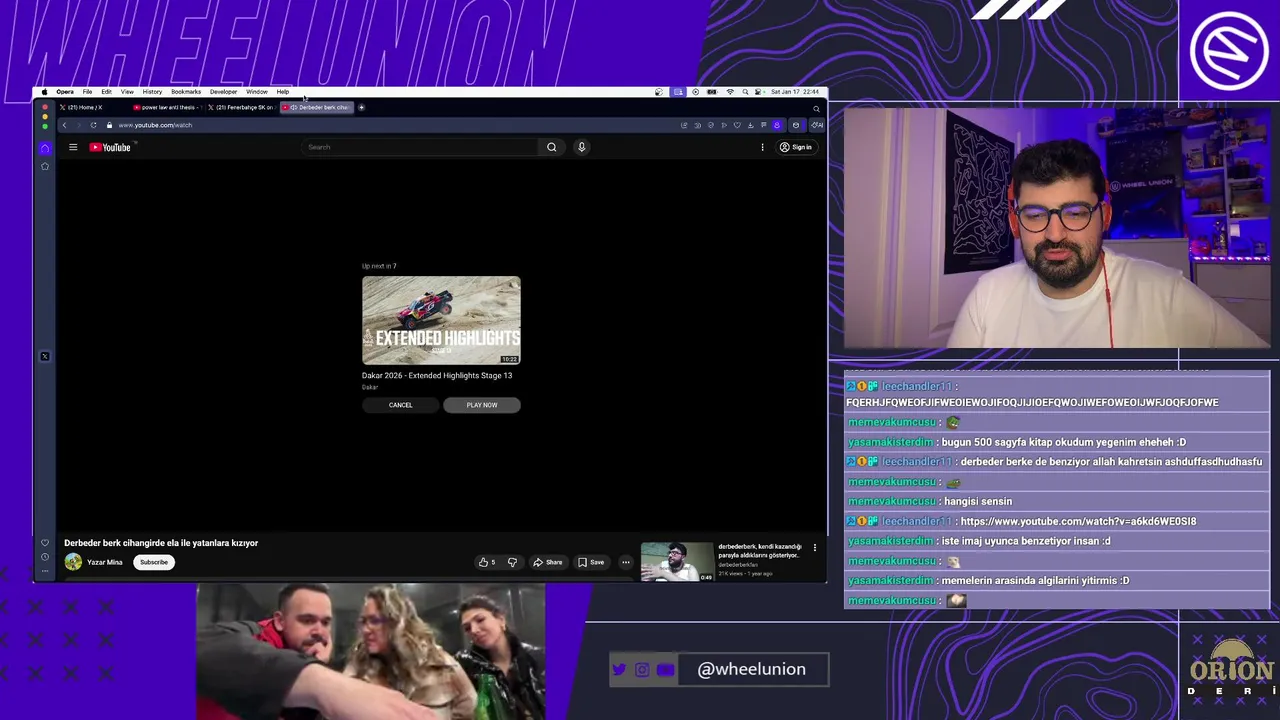Select the 'Derbeder berk cihan' active tab

(317, 107)
